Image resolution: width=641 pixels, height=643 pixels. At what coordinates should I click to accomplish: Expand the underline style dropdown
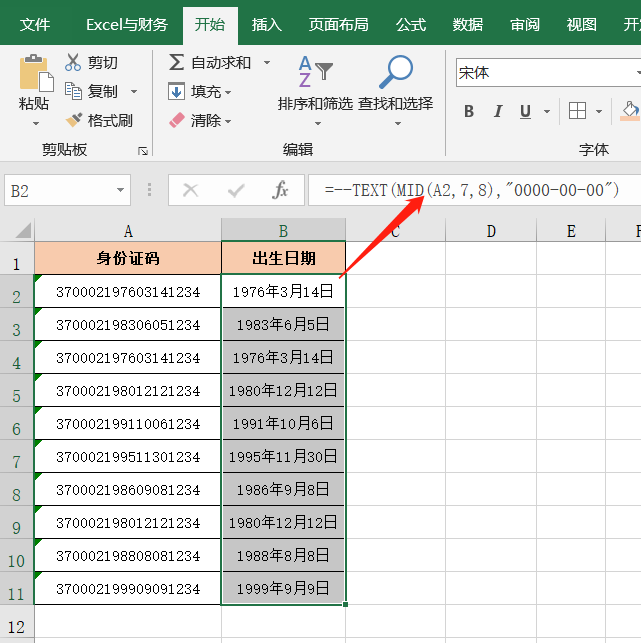coord(547,111)
